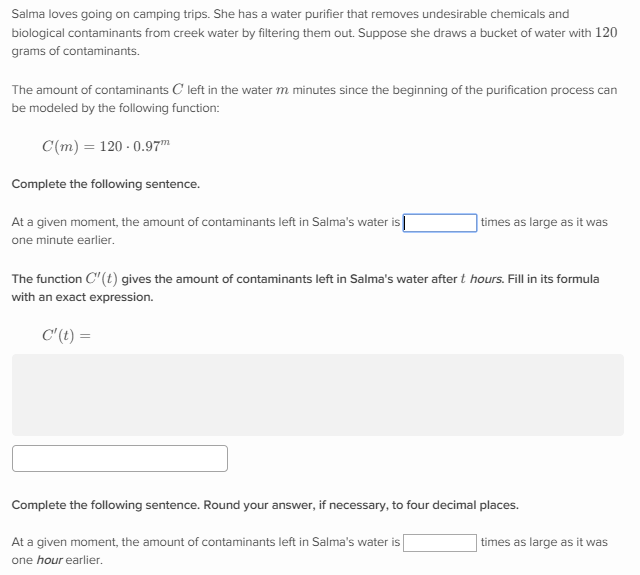
Task: Click "grams of contaminants." text
Action: click(x=76, y=50)
